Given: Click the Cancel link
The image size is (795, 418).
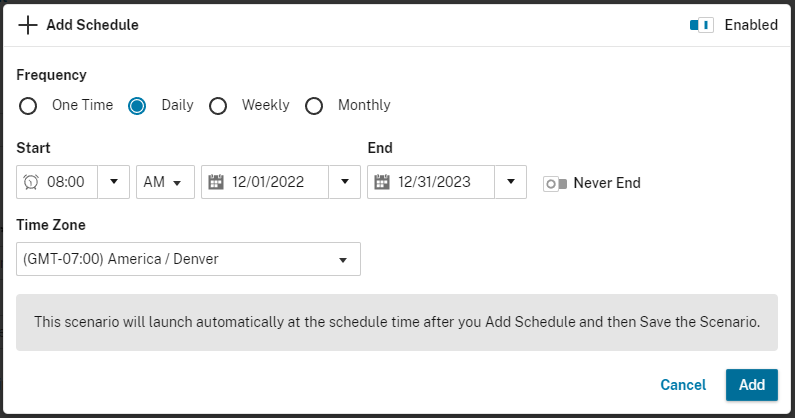Looking at the screenshot, I should click(683, 385).
